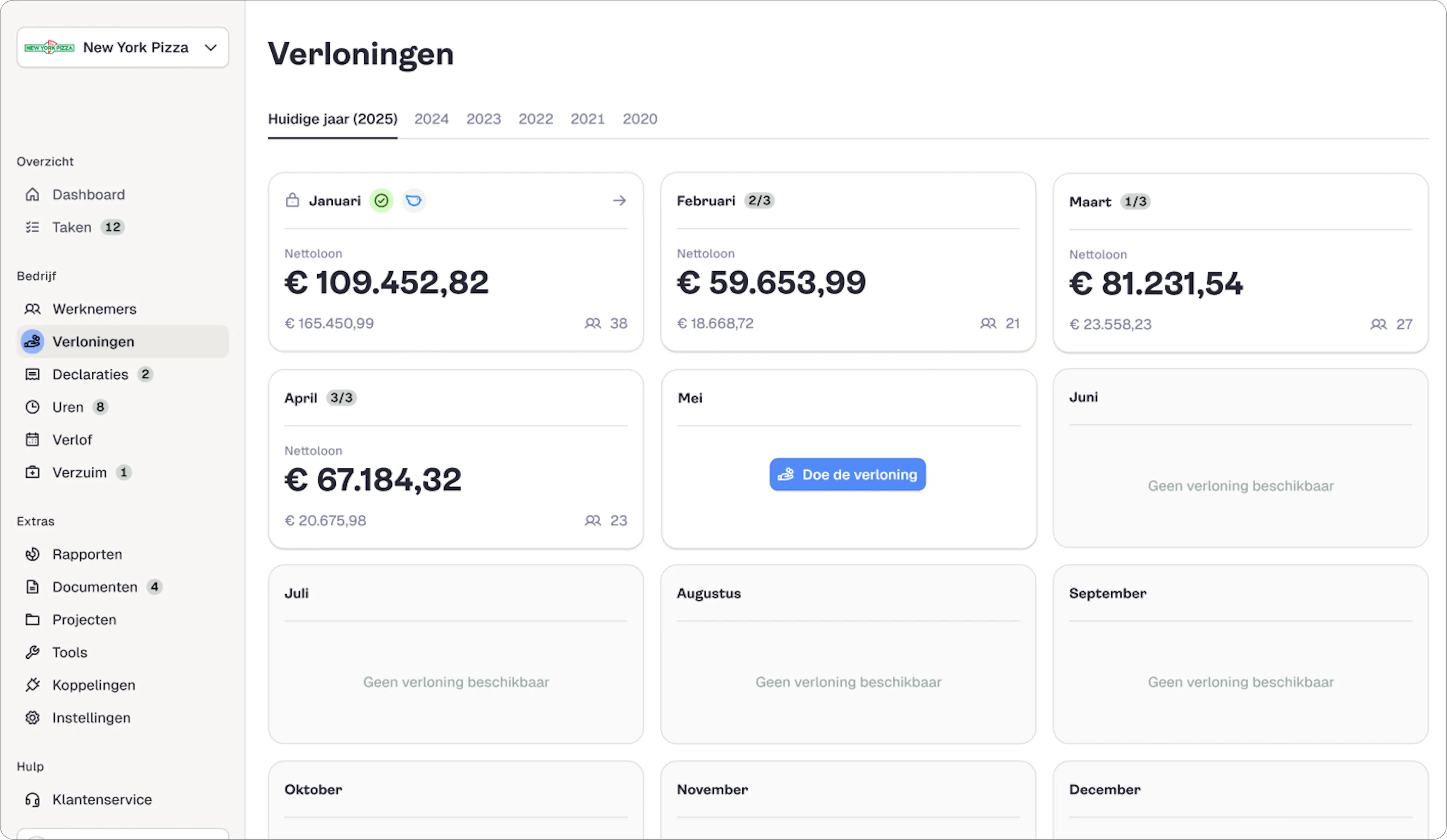
Task: Open the April 3/3 payroll card
Action: [456, 459]
